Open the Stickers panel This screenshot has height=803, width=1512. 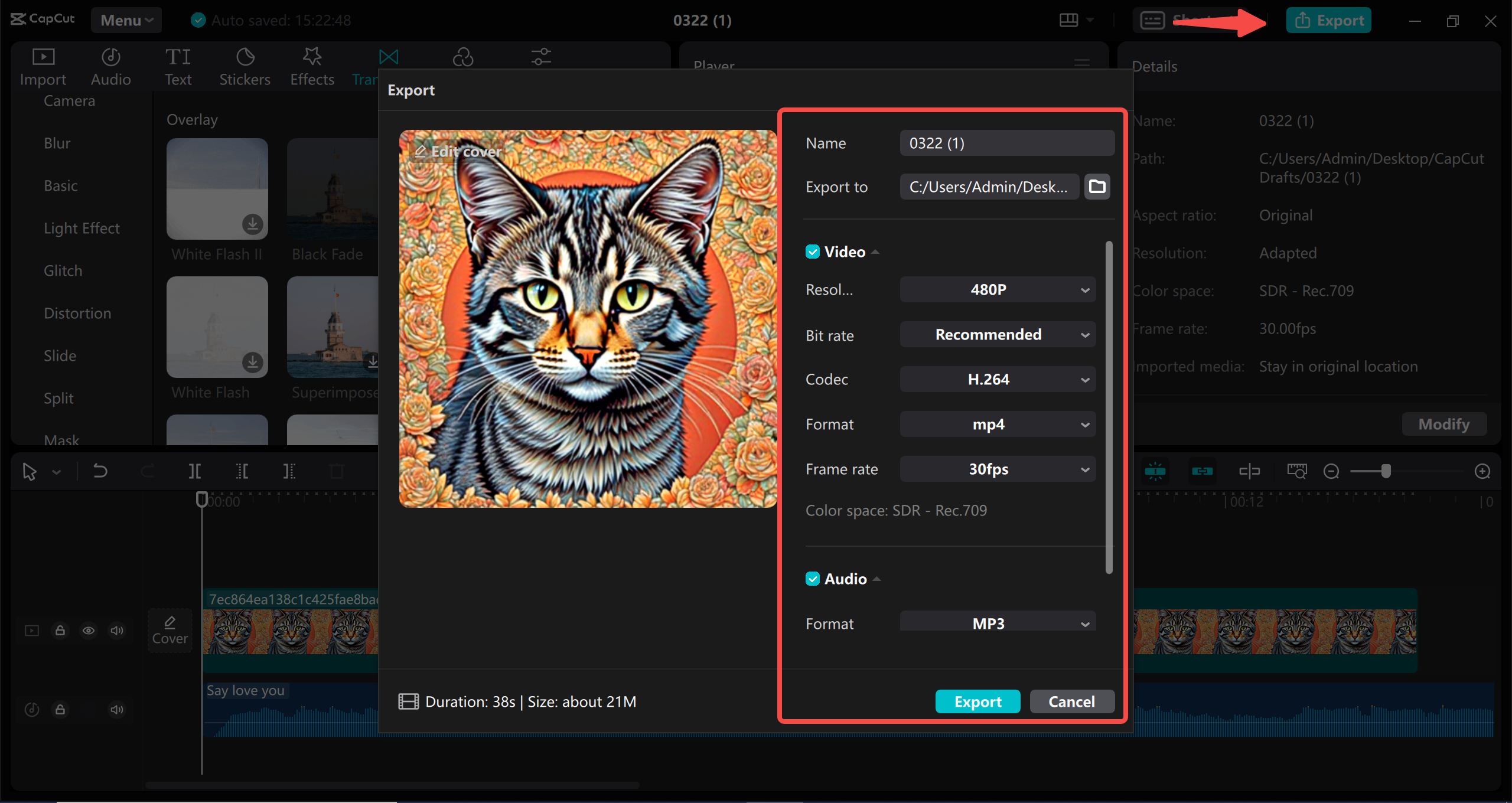(x=245, y=65)
